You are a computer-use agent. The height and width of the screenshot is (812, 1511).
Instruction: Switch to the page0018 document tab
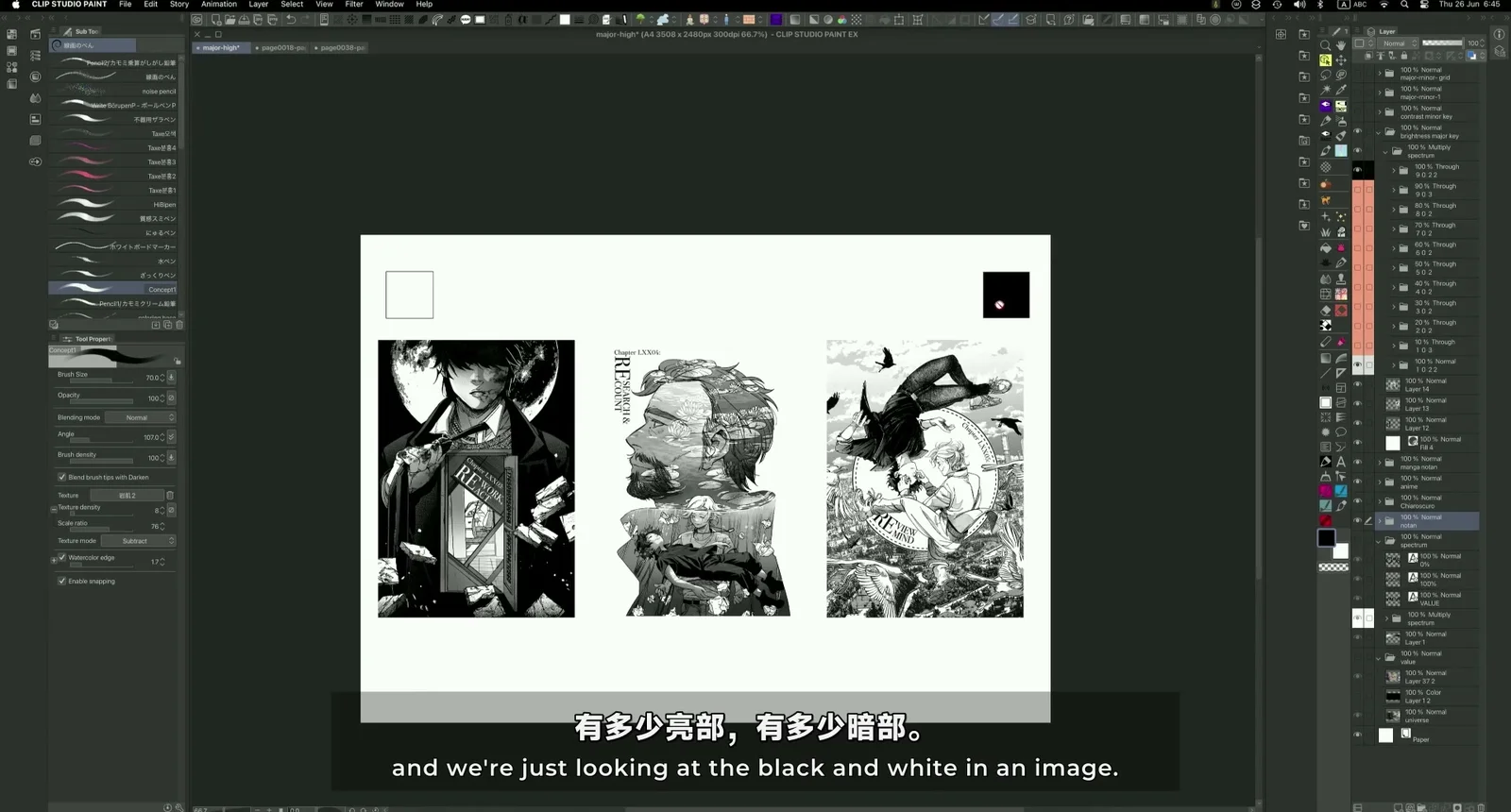(x=281, y=47)
